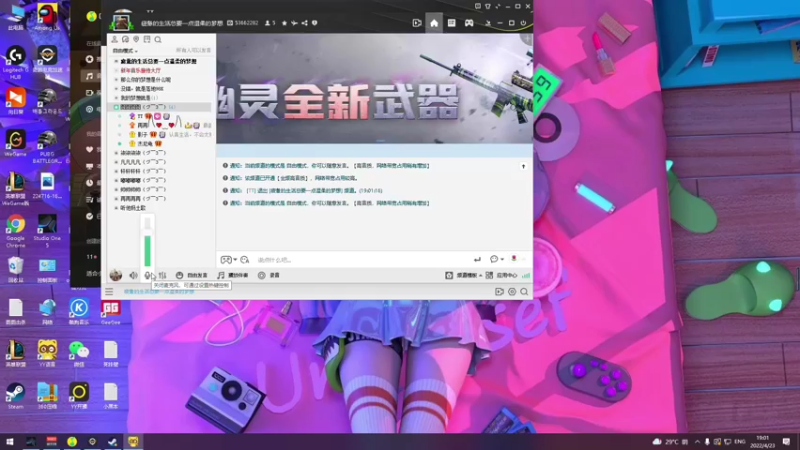Image resolution: width=800 pixels, height=450 pixels.
Task: Open the contacts person icon in left panel
Action: pyautogui.click(x=114, y=39)
